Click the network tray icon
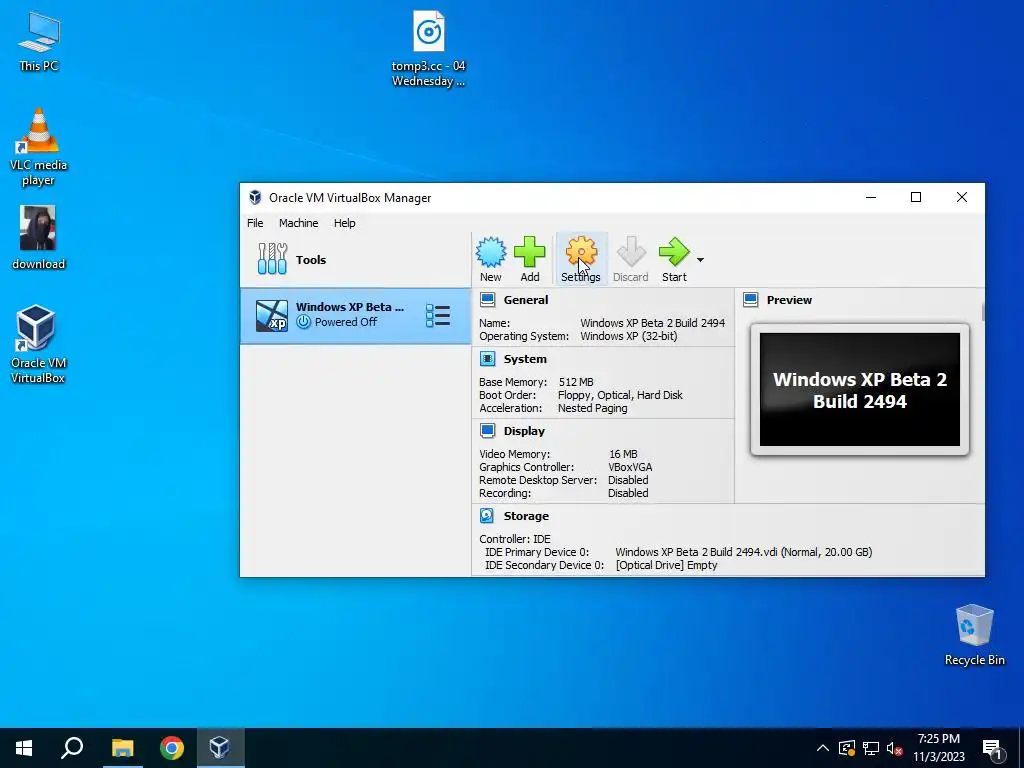This screenshot has width=1024, height=768. tap(871, 748)
